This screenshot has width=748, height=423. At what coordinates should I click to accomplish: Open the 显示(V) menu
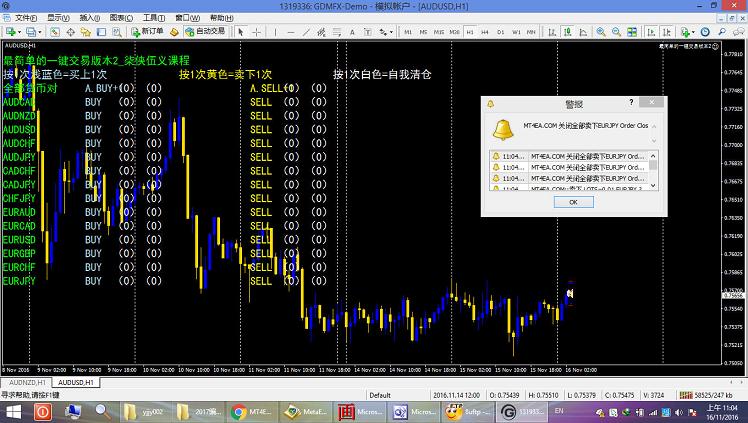pyautogui.click(x=58, y=18)
